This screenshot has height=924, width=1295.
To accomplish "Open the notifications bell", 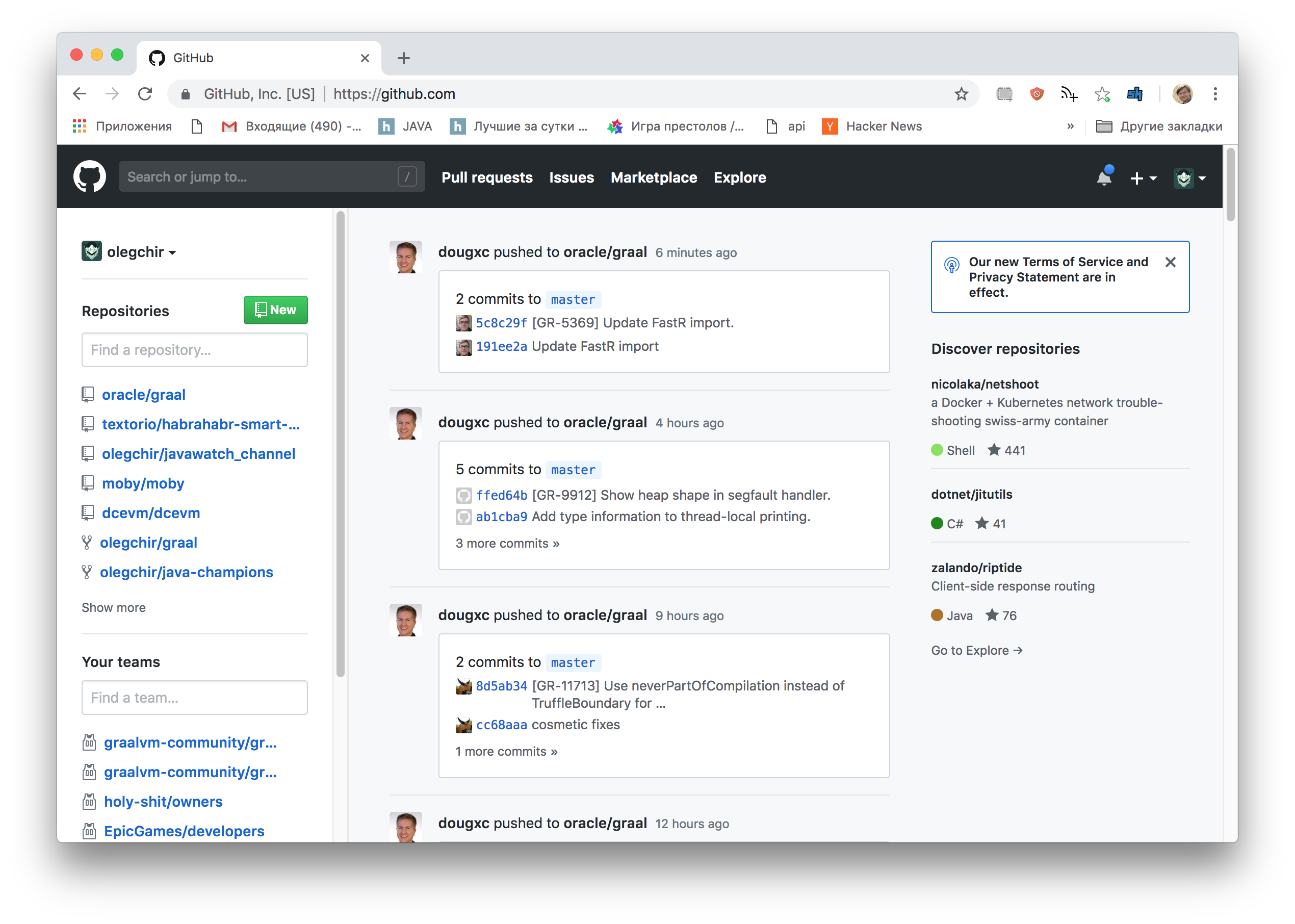I will click(x=1104, y=177).
